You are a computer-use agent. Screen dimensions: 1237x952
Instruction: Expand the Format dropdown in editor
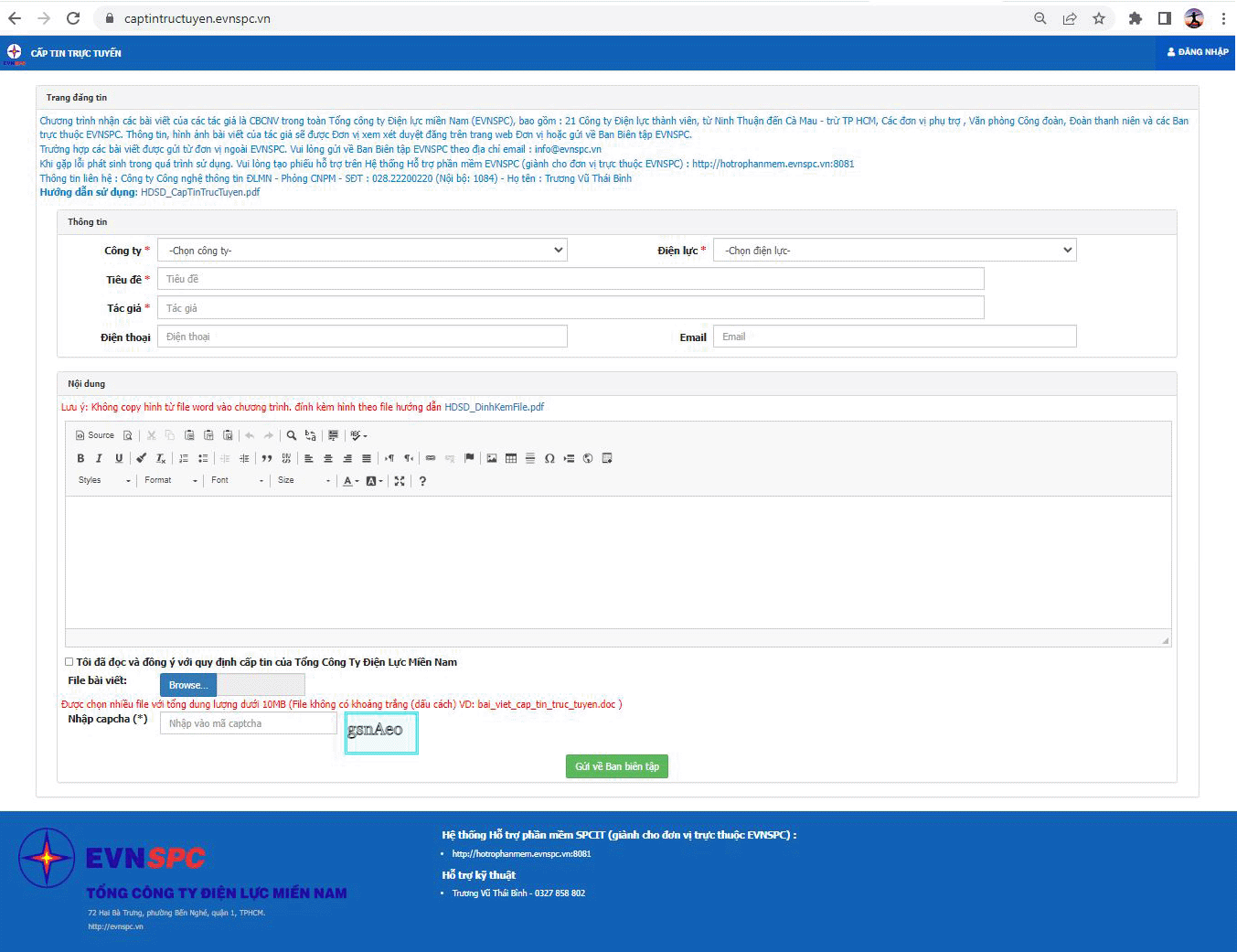pos(171,480)
